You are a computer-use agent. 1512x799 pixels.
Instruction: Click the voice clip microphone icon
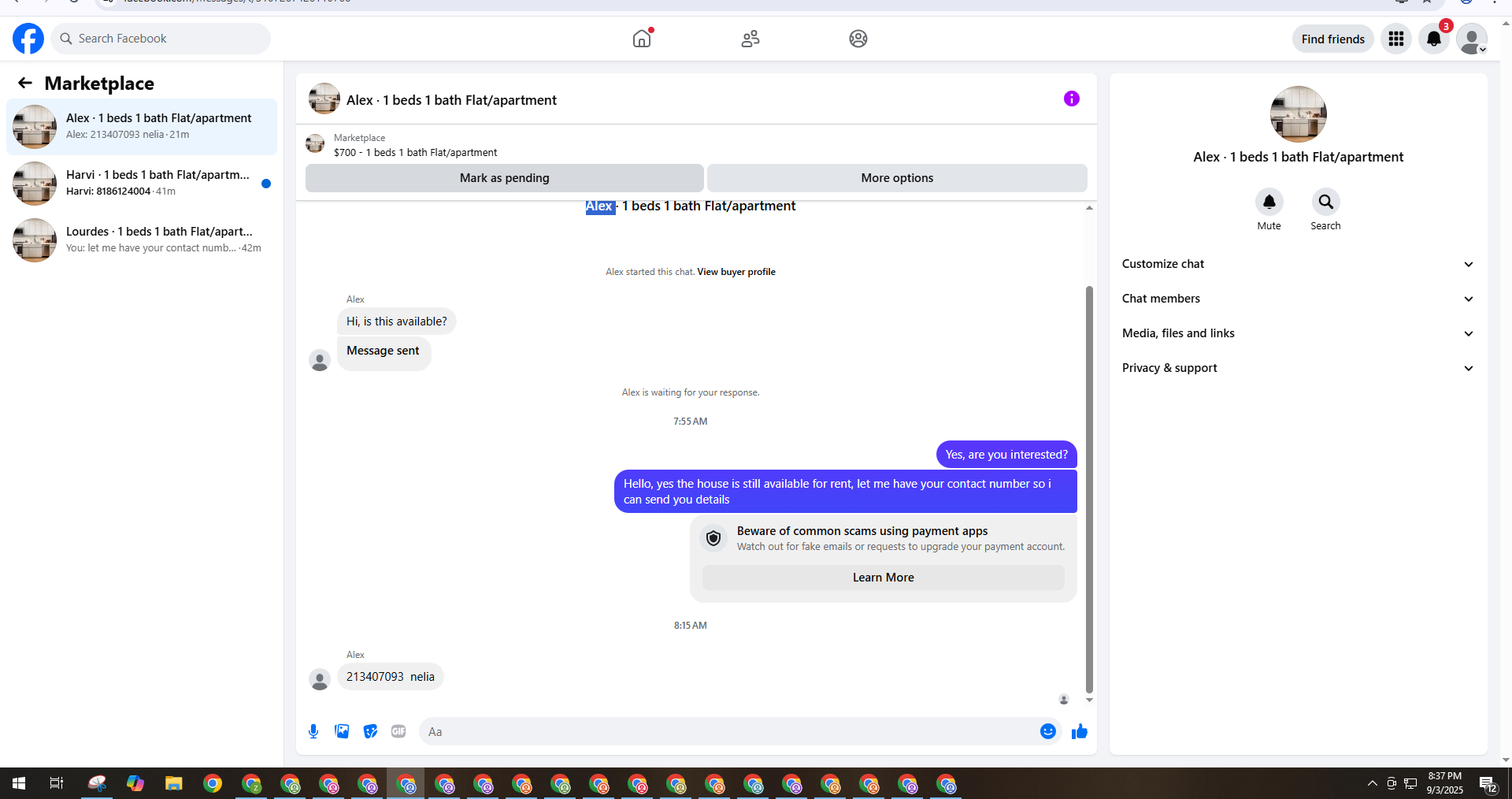click(313, 731)
